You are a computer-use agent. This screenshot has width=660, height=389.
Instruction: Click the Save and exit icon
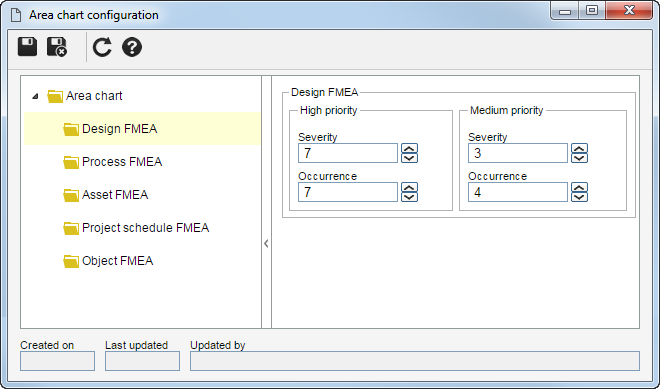[x=57, y=47]
